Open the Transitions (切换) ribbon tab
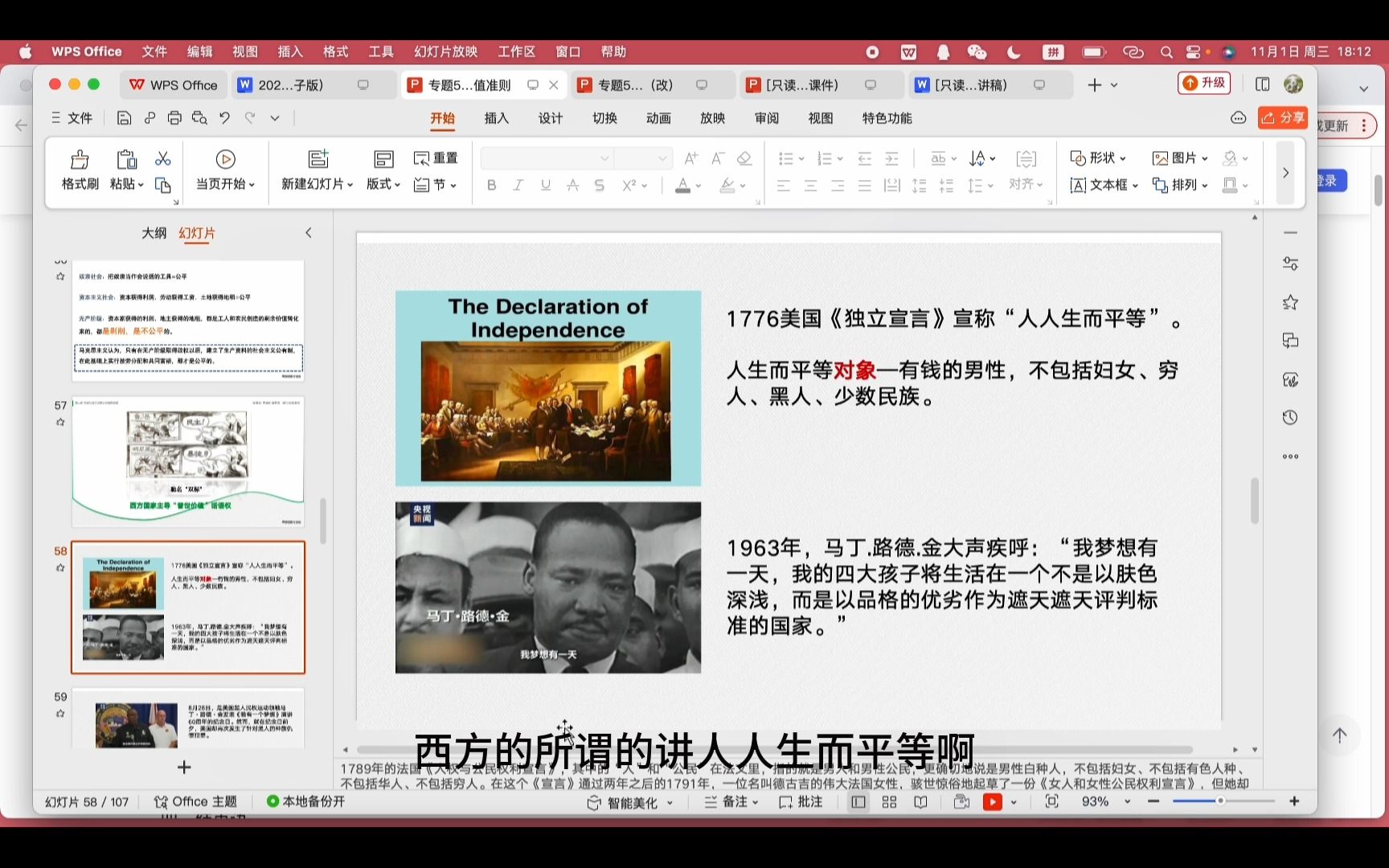The height and width of the screenshot is (868, 1389). 604,118
